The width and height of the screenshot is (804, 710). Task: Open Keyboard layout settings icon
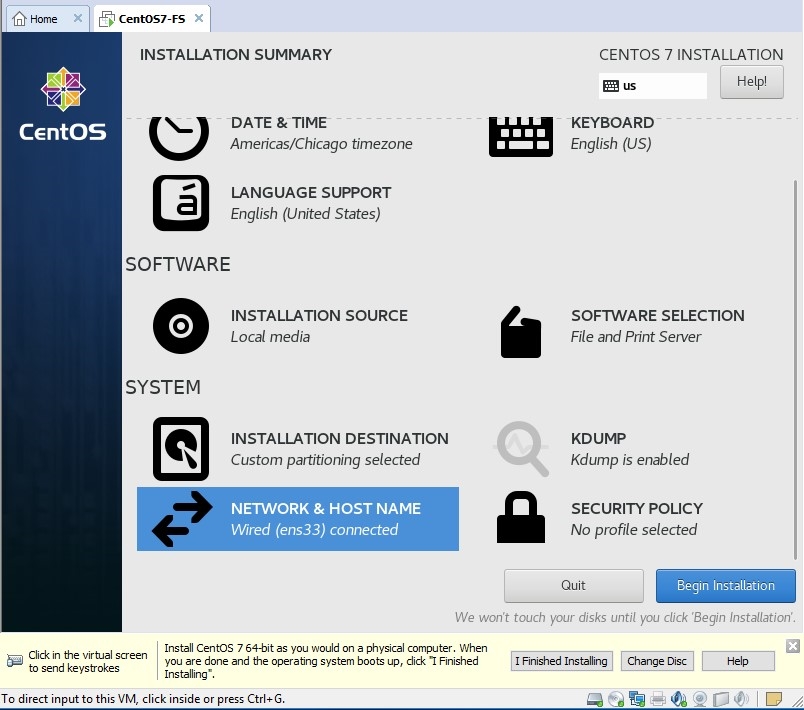[520, 135]
